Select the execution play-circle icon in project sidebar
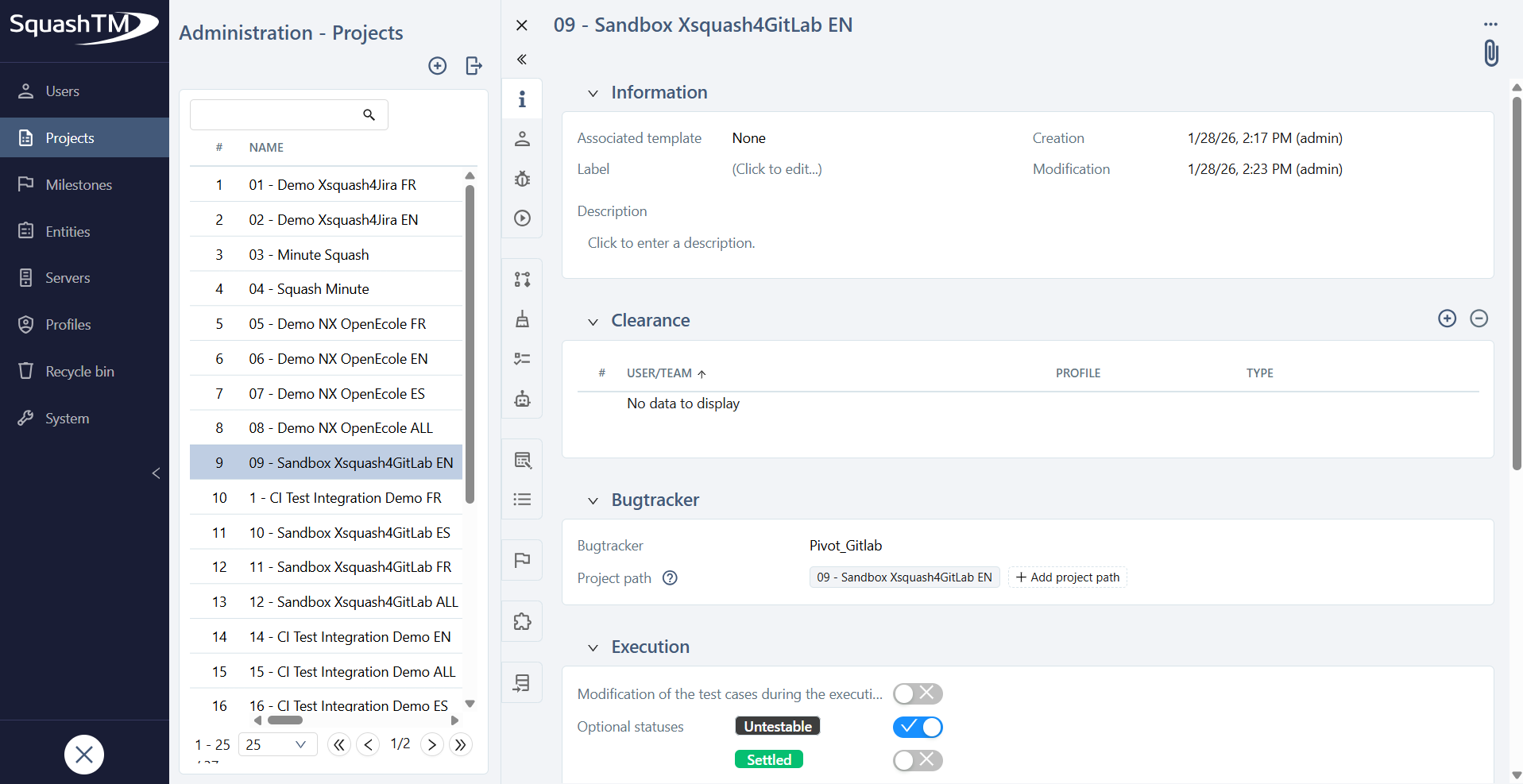The image size is (1523, 784). [522, 218]
